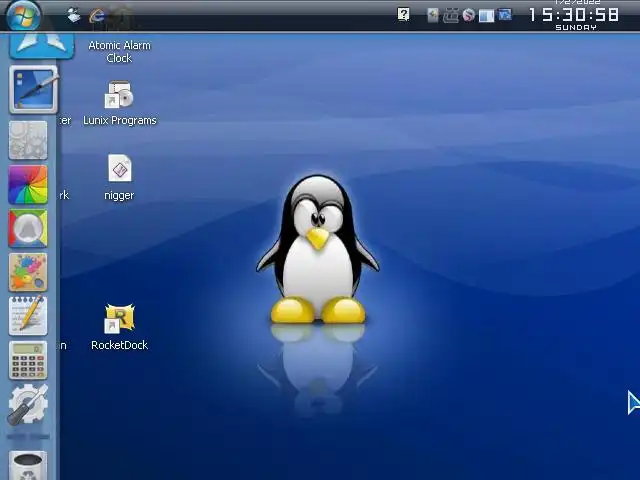
Task: Open the recycle bin dock icon
Action: (28, 465)
